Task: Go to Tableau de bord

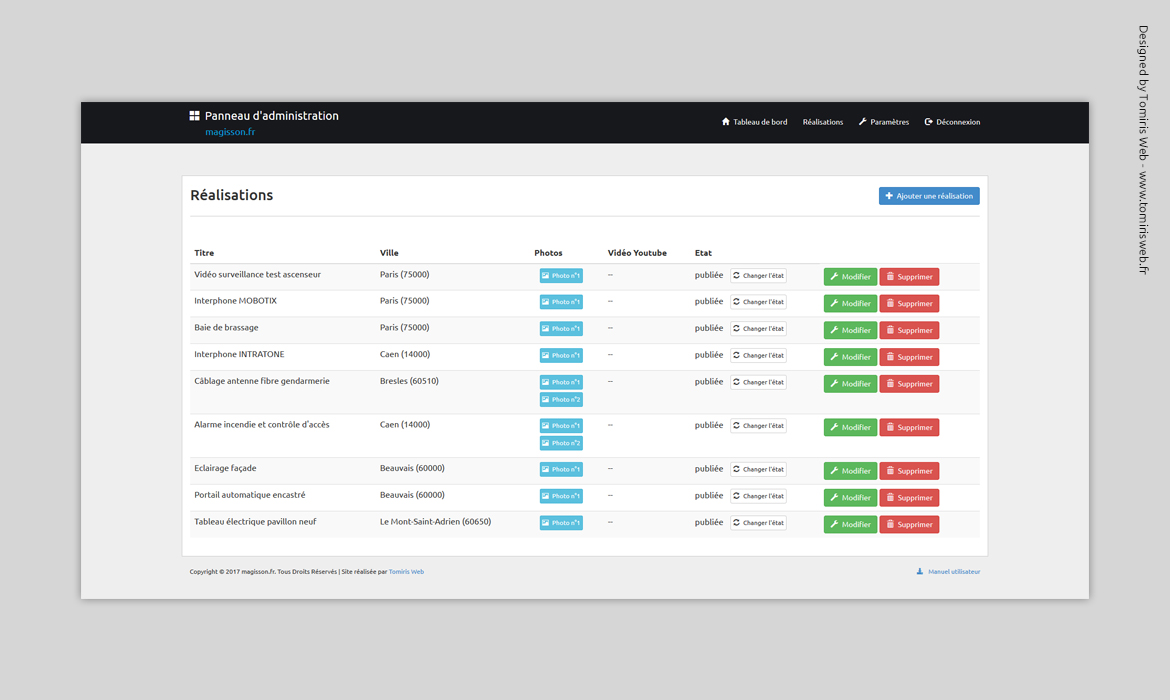Action: click(x=754, y=122)
